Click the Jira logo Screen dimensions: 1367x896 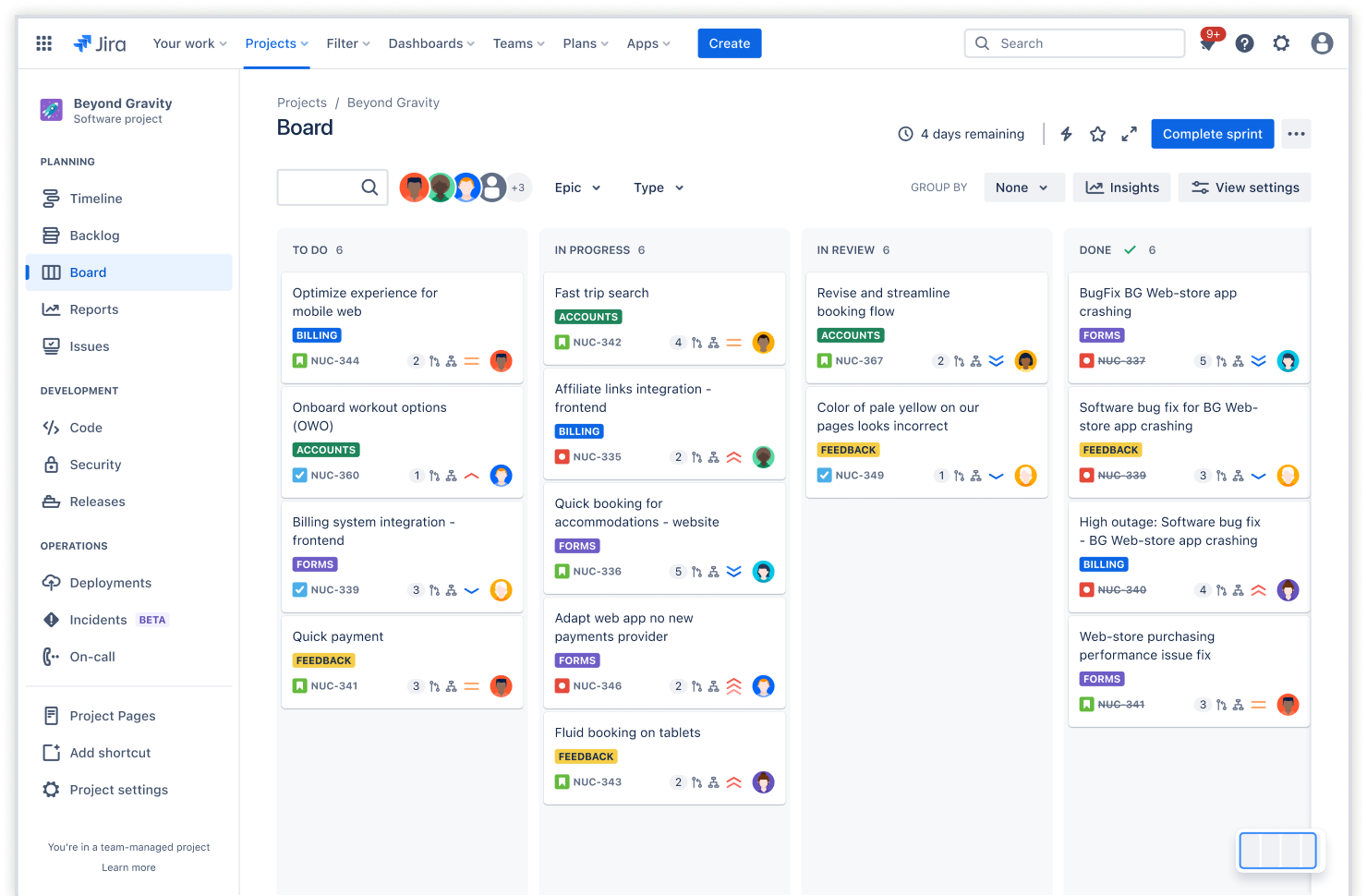point(100,42)
